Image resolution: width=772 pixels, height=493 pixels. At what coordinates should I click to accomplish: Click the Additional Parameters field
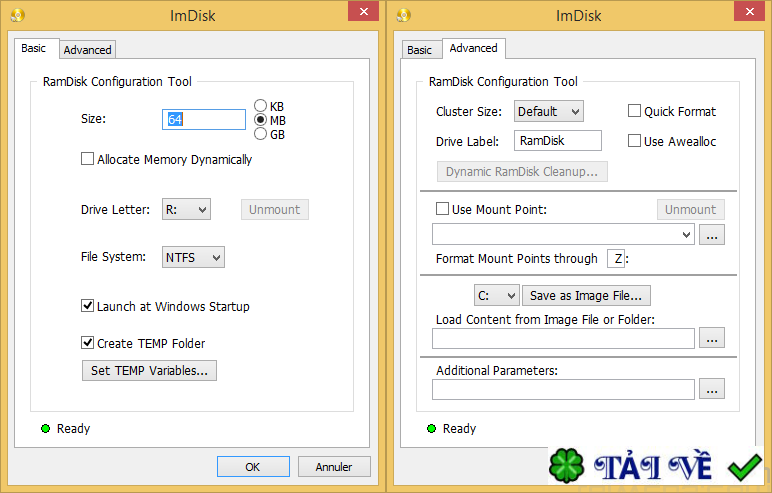tap(563, 390)
